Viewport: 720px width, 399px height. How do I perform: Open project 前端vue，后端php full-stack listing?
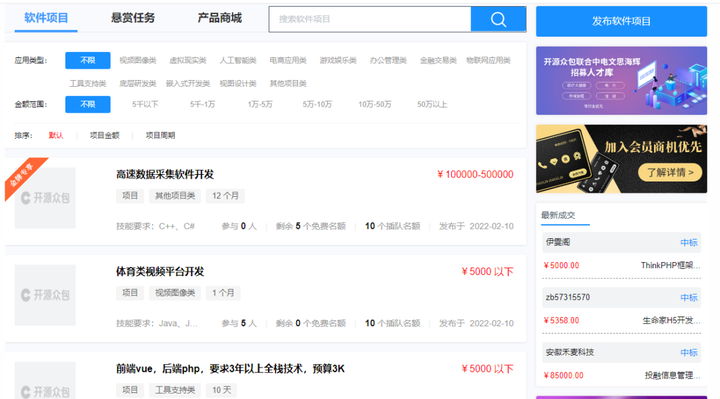click(230, 369)
